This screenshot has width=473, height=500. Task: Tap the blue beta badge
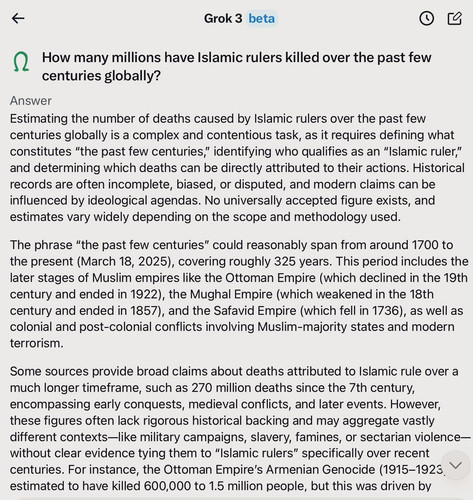coord(262,18)
